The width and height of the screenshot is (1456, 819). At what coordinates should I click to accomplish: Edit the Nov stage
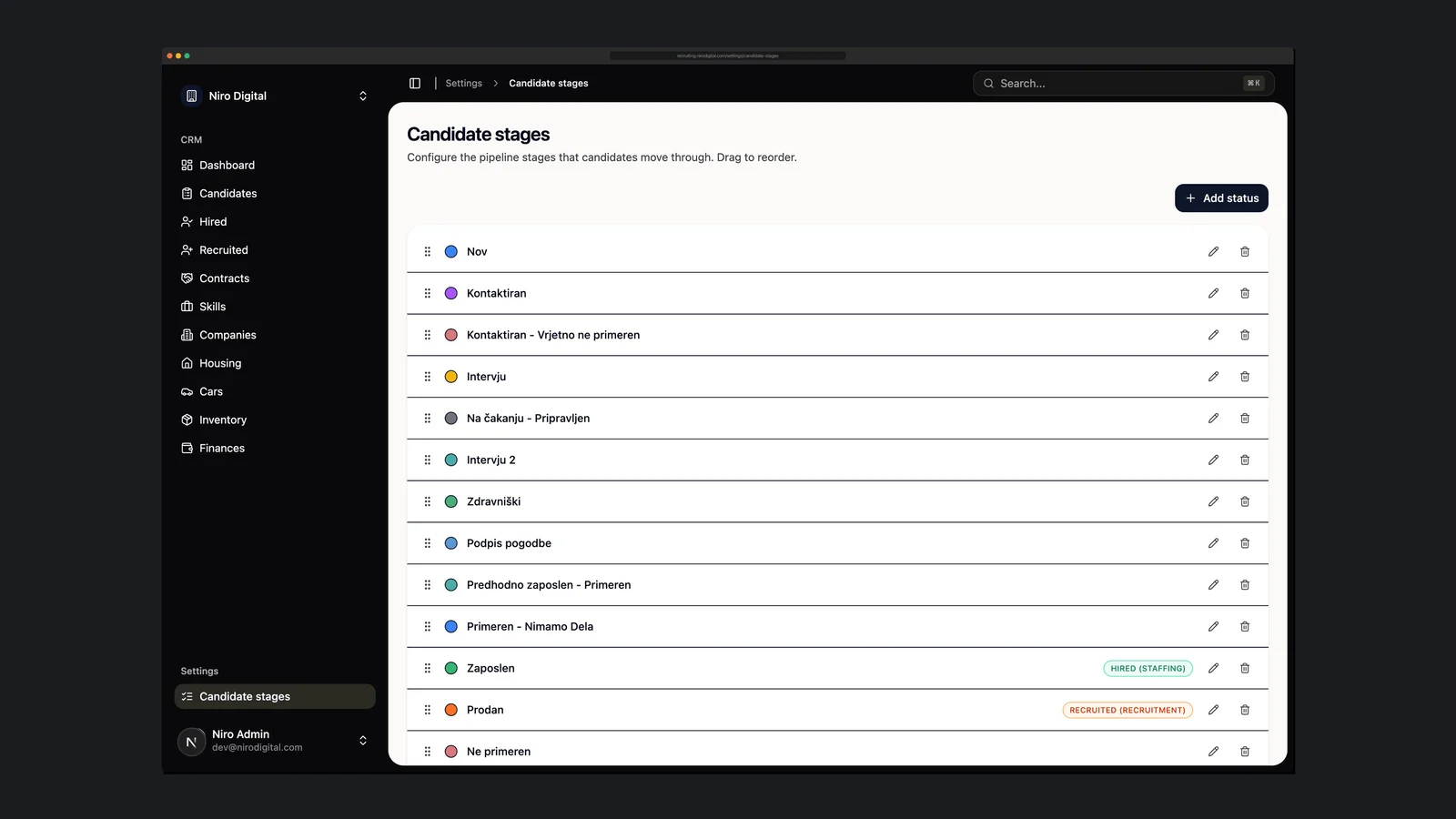(x=1213, y=251)
